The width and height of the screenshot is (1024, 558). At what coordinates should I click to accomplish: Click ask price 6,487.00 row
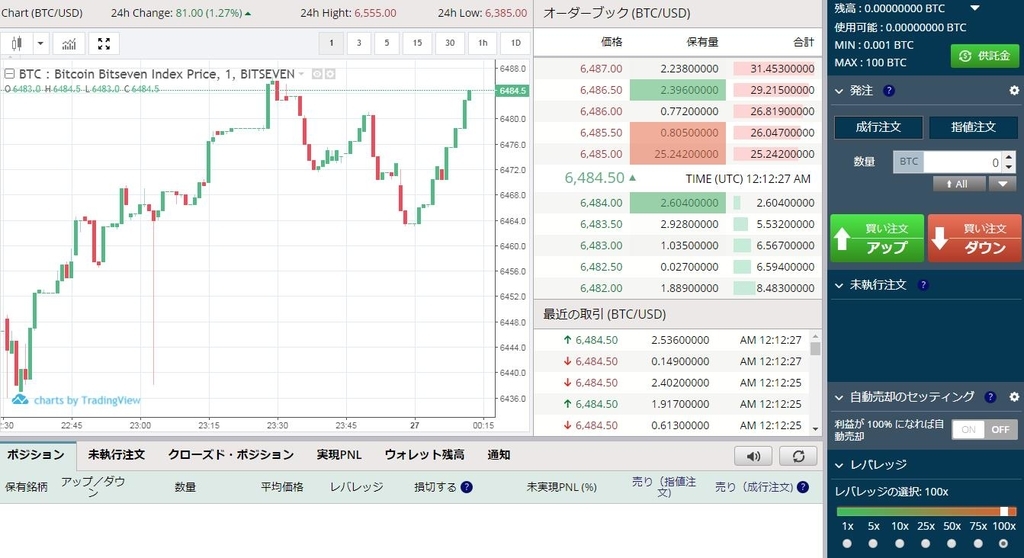click(x=678, y=69)
